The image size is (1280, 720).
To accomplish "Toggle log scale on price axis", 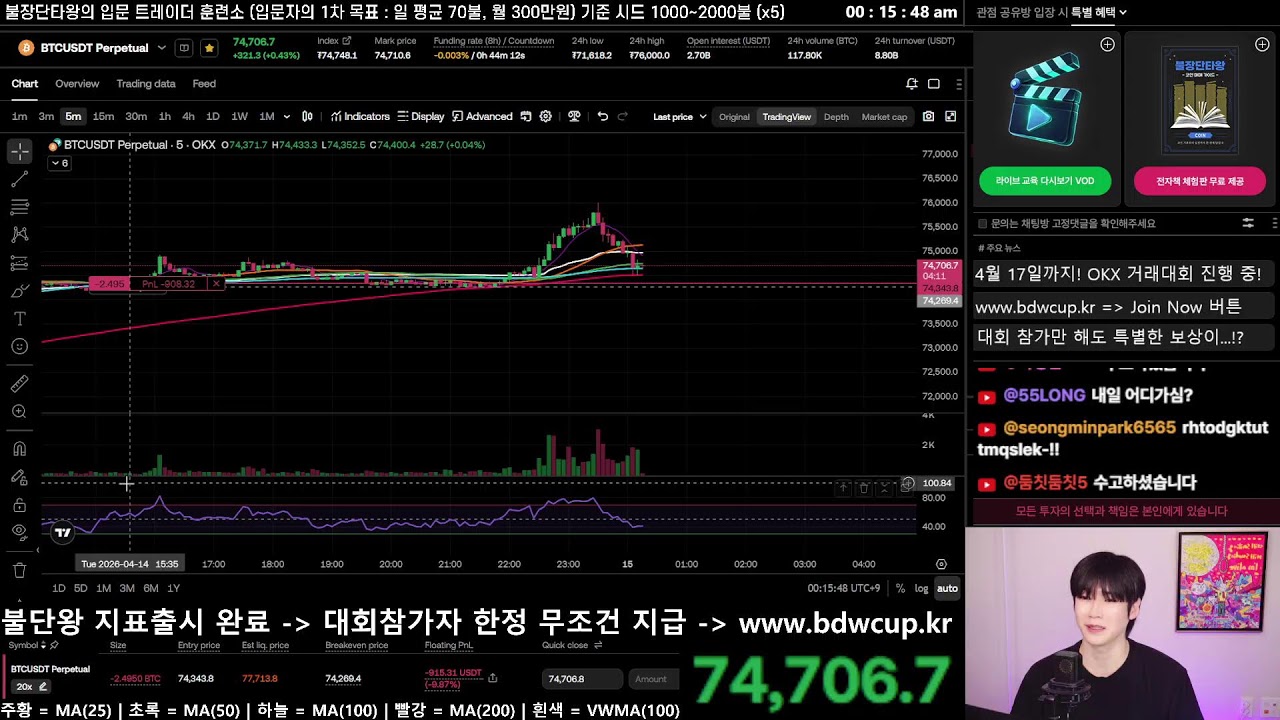I will (921, 588).
